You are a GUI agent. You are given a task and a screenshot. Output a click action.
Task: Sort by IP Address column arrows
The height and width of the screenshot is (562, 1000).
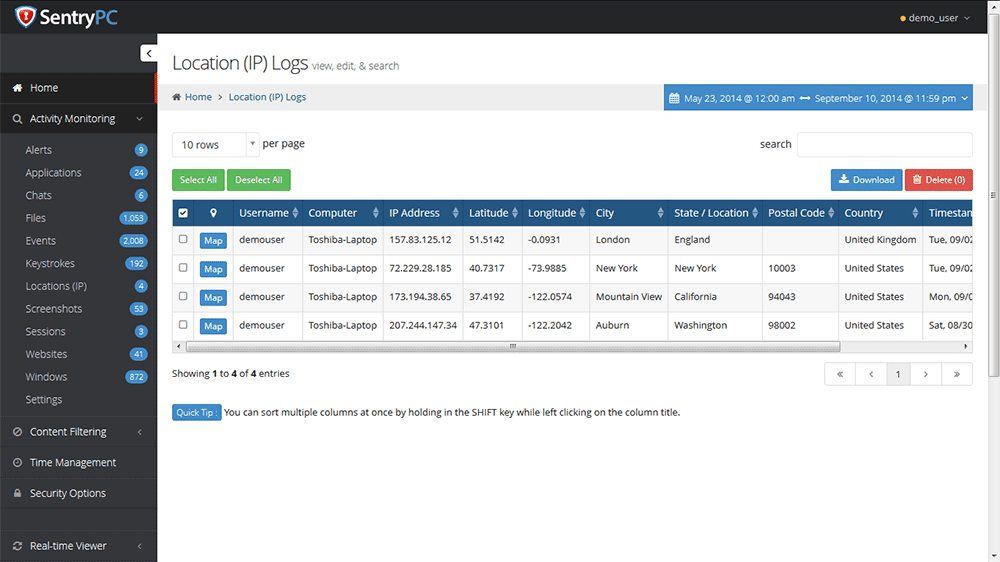(x=455, y=213)
